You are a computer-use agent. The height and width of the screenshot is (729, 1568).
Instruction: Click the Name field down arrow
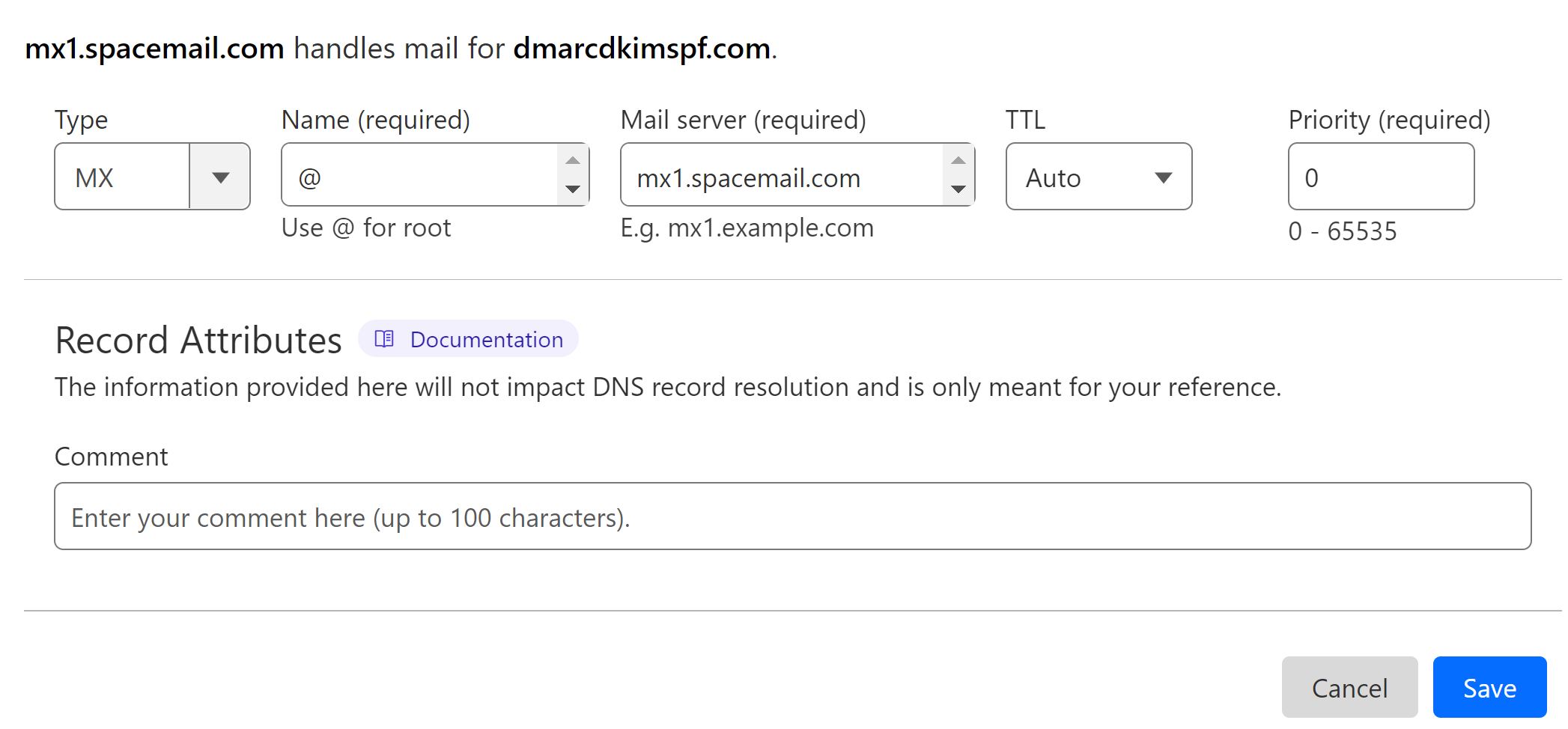573,189
